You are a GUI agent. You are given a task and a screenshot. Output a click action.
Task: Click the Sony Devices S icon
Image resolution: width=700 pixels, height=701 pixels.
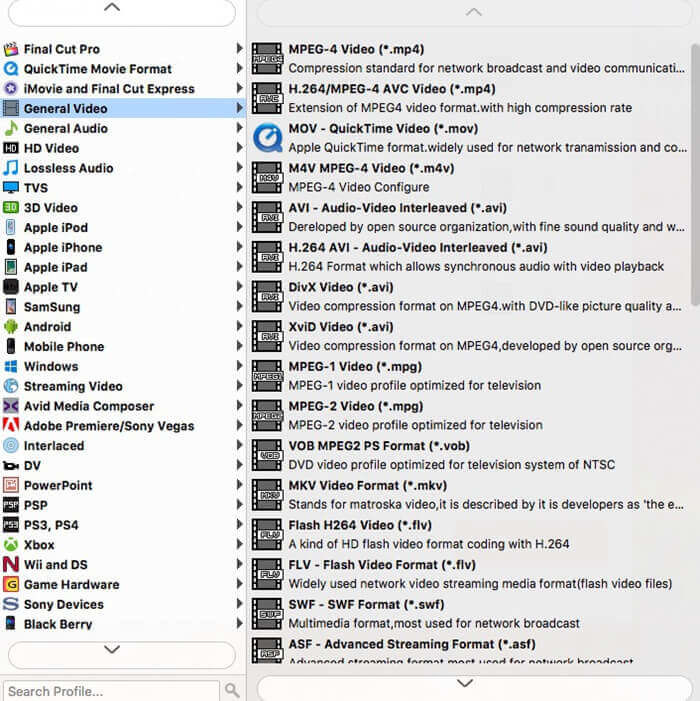tap(11, 604)
